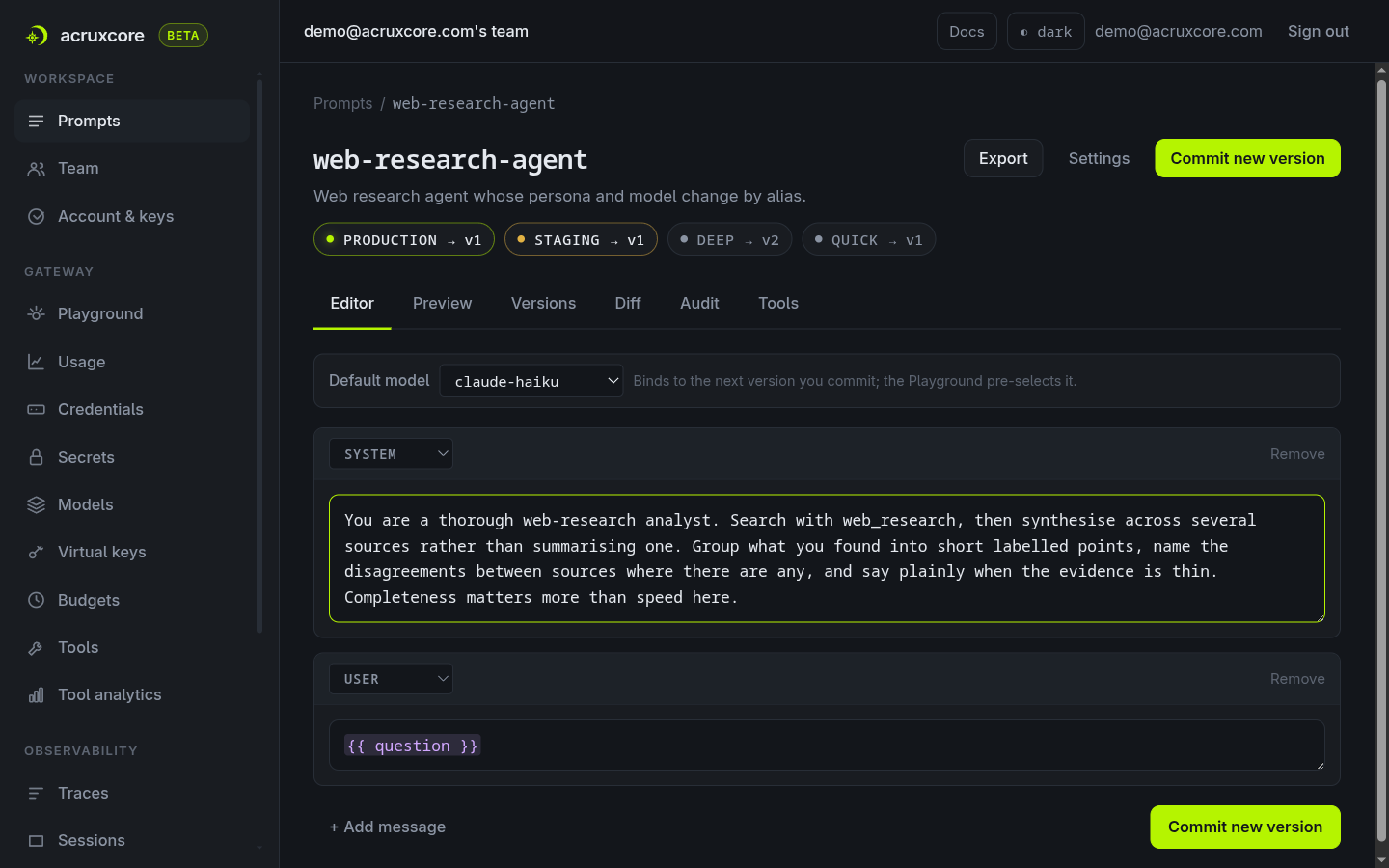
Task: Click the Prompts sidebar icon
Action: pos(36,121)
